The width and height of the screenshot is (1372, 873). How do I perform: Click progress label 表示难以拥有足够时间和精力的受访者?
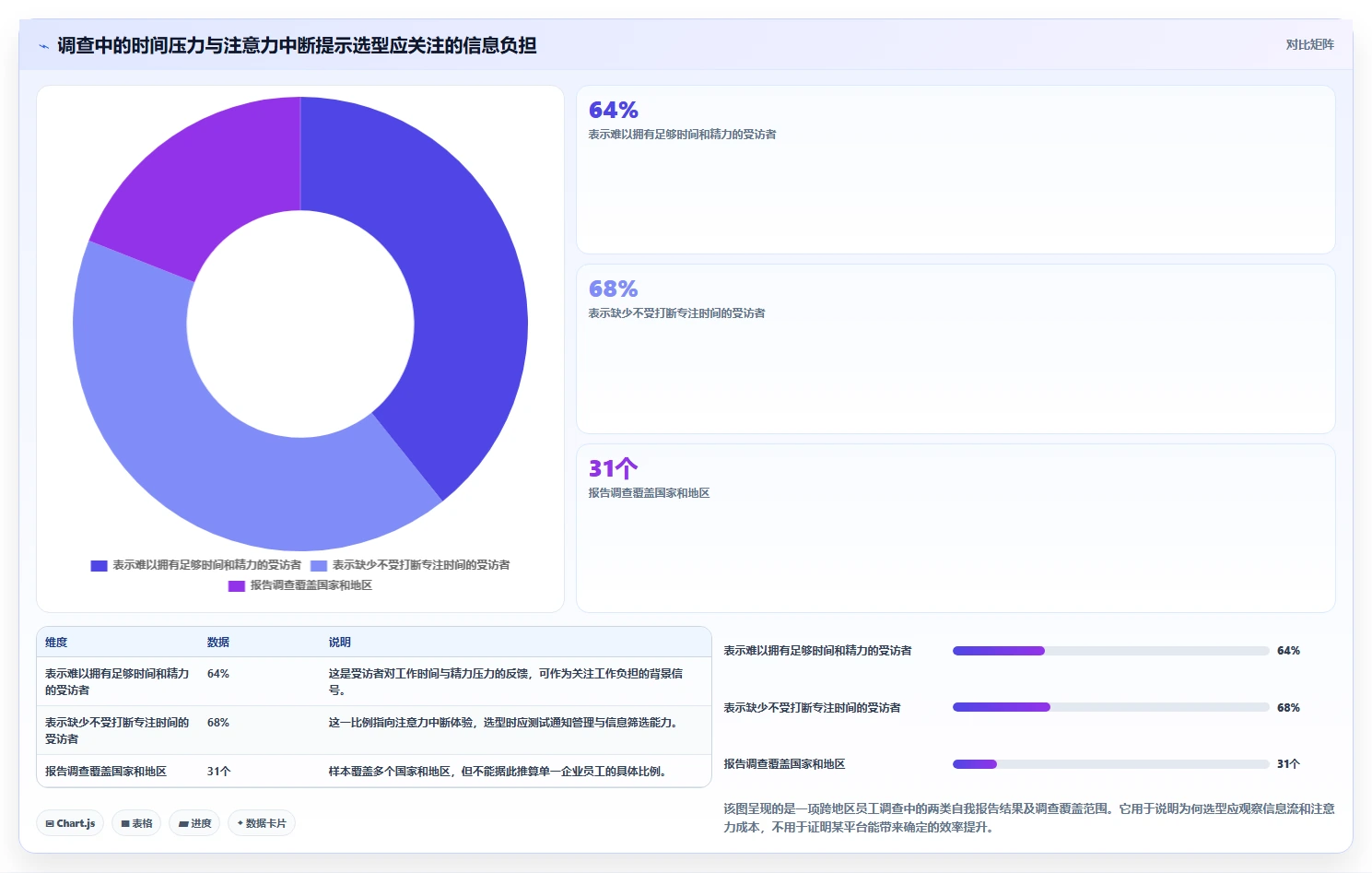818,651
